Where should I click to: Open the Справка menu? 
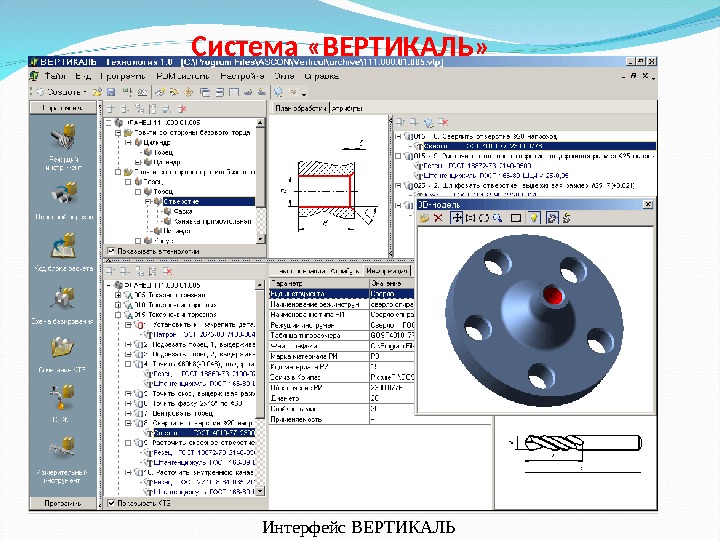click(x=321, y=76)
